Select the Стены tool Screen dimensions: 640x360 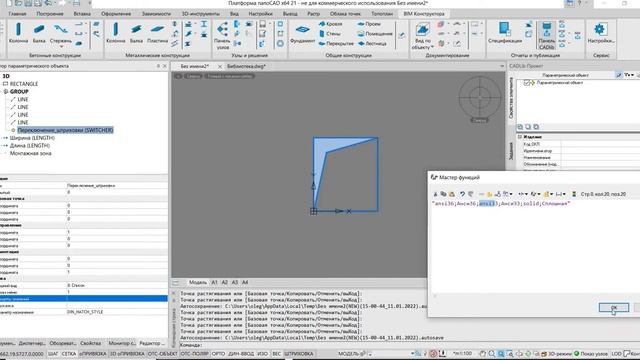point(330,34)
